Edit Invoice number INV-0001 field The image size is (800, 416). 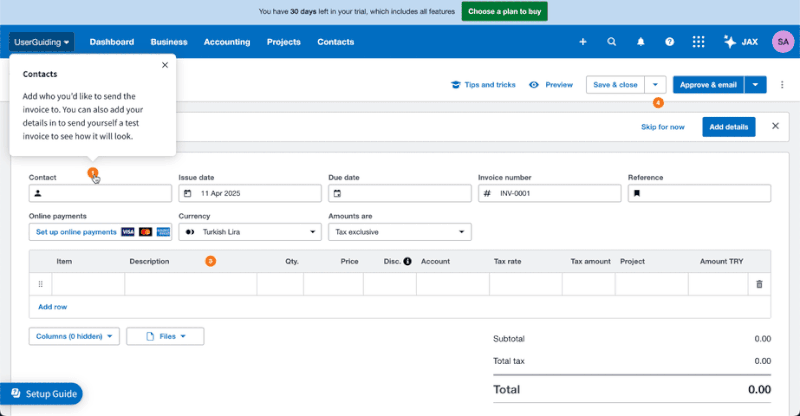pos(549,193)
